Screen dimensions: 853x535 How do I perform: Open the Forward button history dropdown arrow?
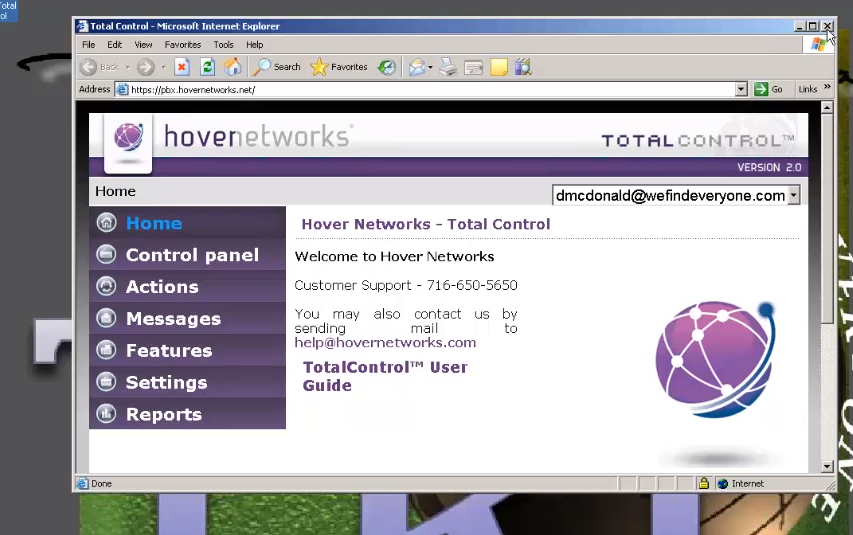tap(163, 67)
